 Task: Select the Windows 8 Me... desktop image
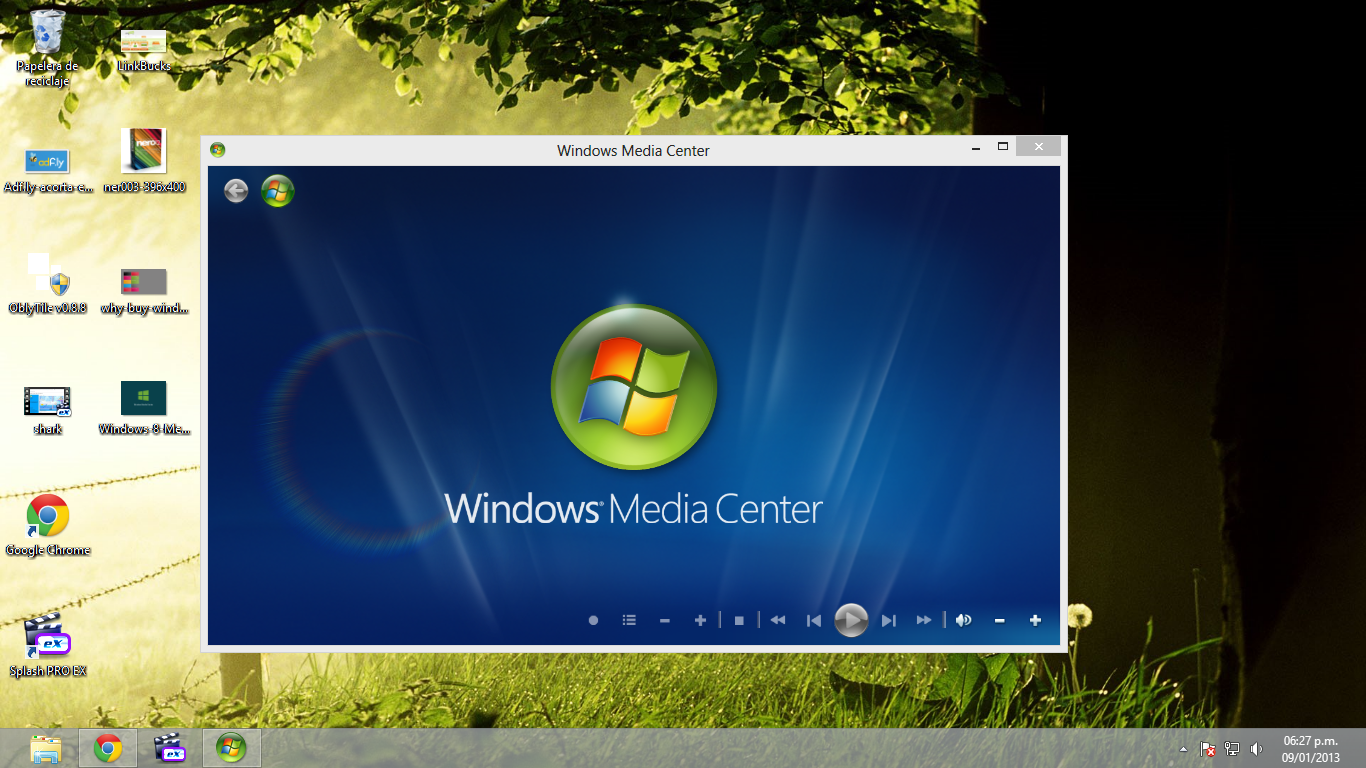point(144,408)
